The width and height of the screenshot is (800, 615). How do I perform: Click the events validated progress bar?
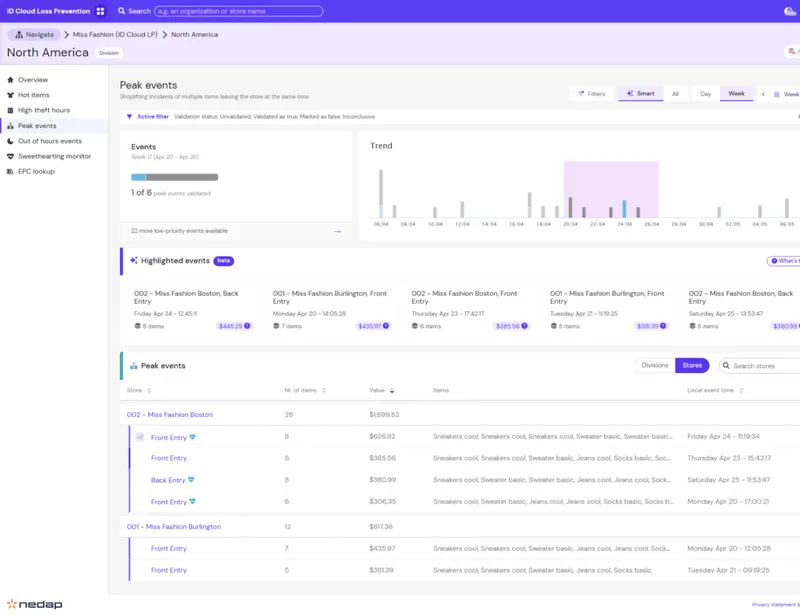[174, 177]
